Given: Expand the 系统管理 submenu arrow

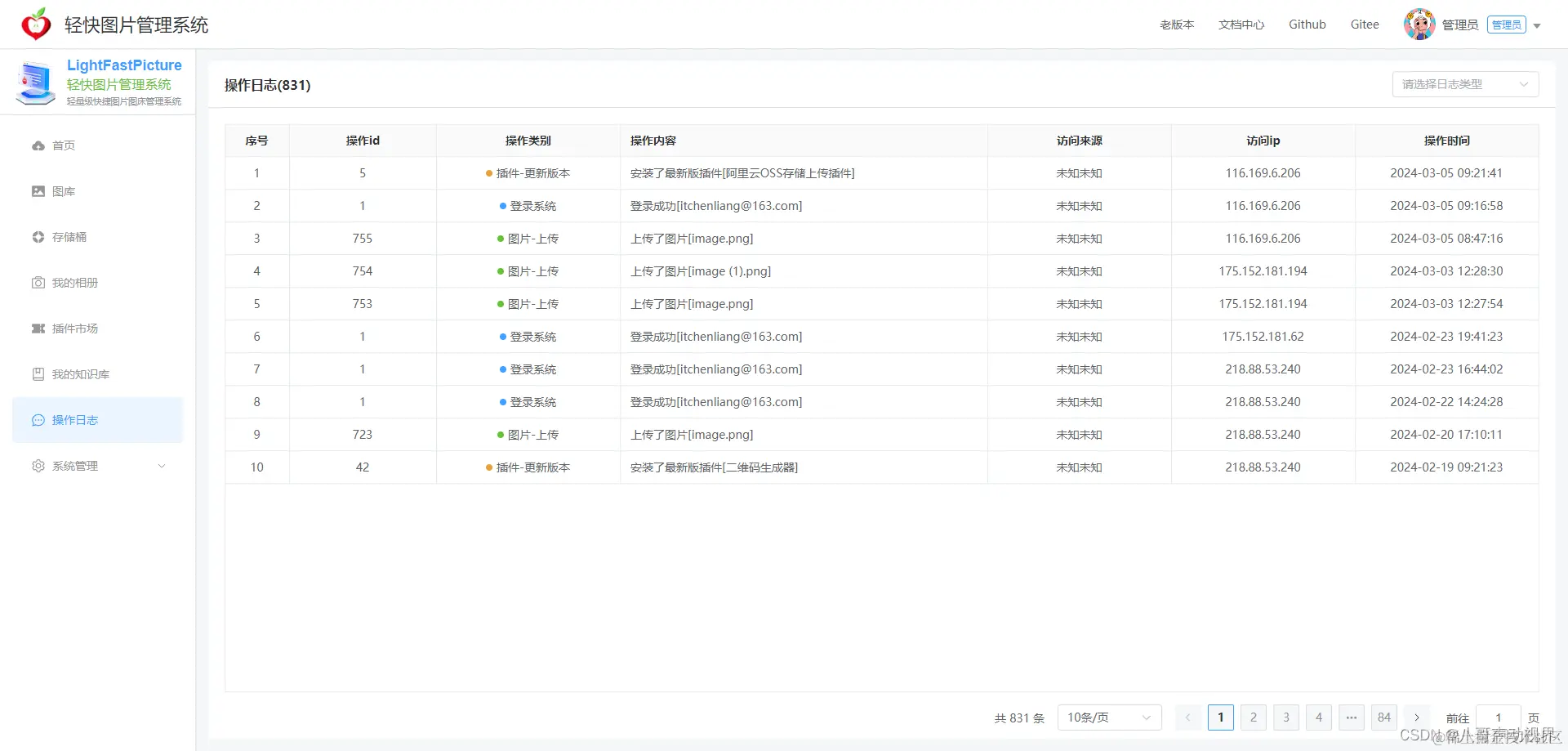Looking at the screenshot, I should point(162,466).
